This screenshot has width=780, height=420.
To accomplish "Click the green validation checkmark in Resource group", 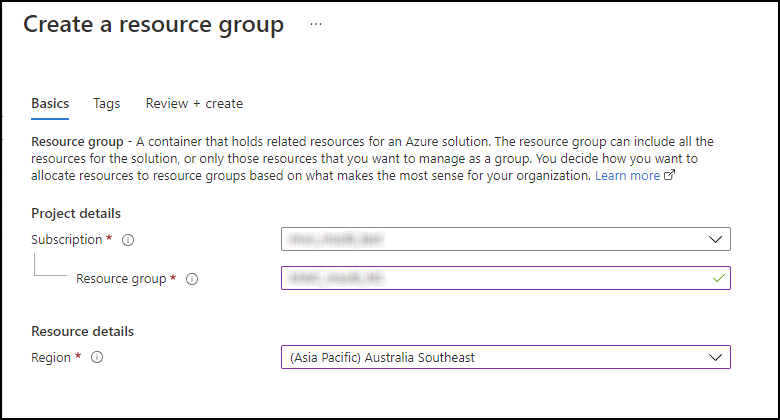I will [x=718, y=278].
